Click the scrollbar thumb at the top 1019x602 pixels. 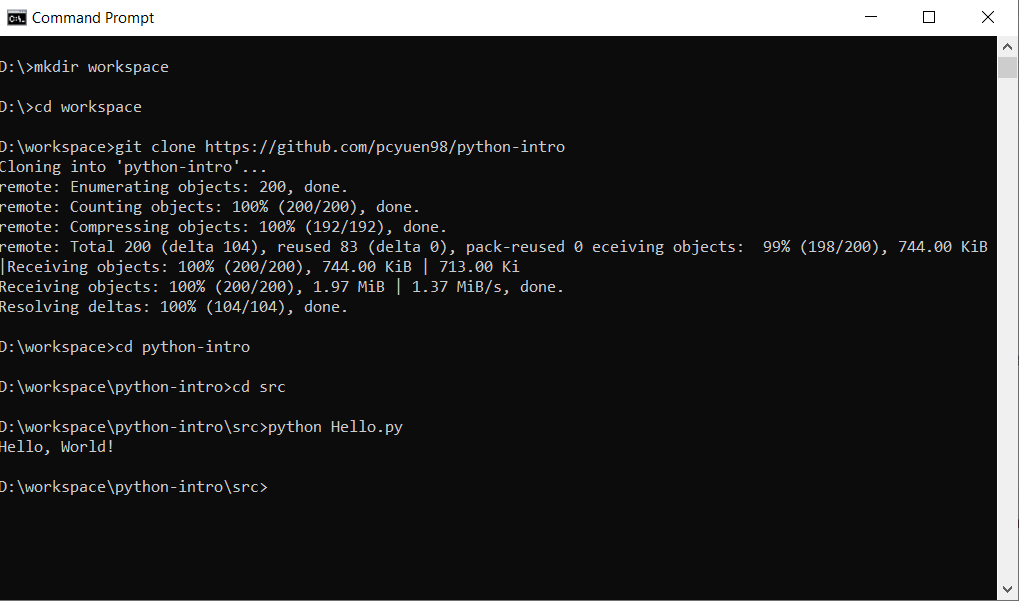point(1007,66)
